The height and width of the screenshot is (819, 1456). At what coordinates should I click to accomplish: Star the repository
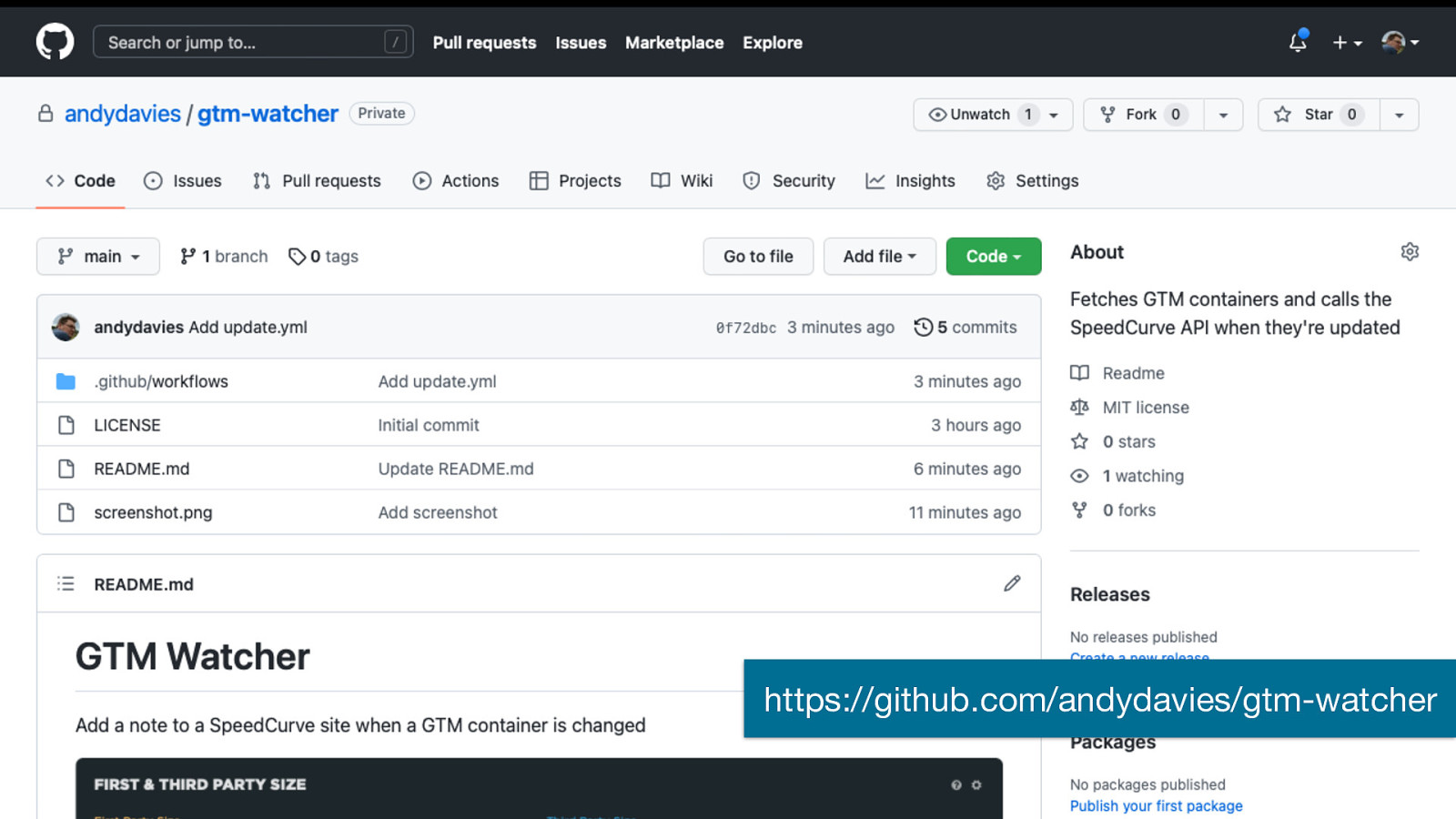click(x=1319, y=115)
